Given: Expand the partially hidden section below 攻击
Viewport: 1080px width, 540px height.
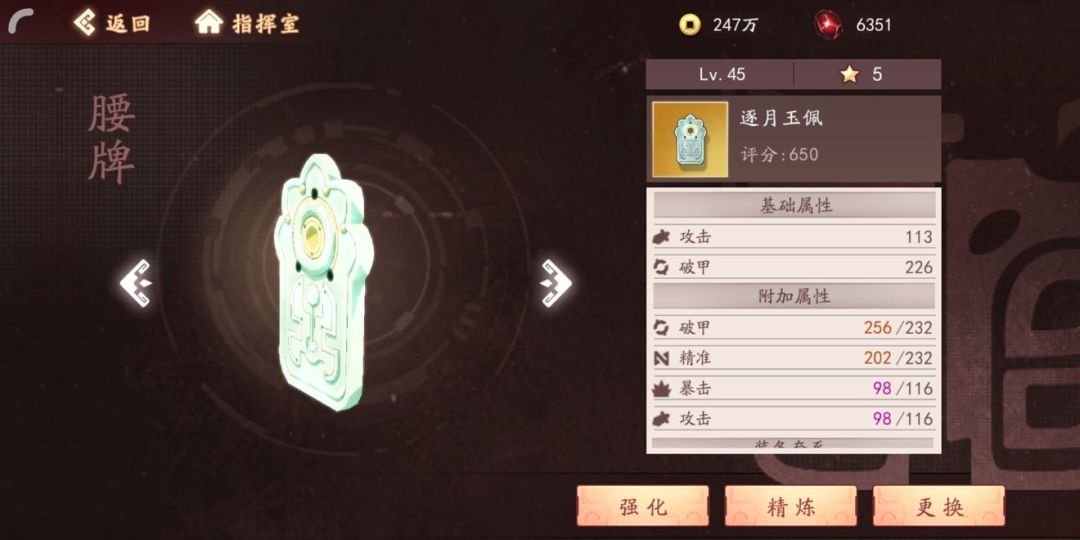Looking at the screenshot, I should (x=794, y=444).
